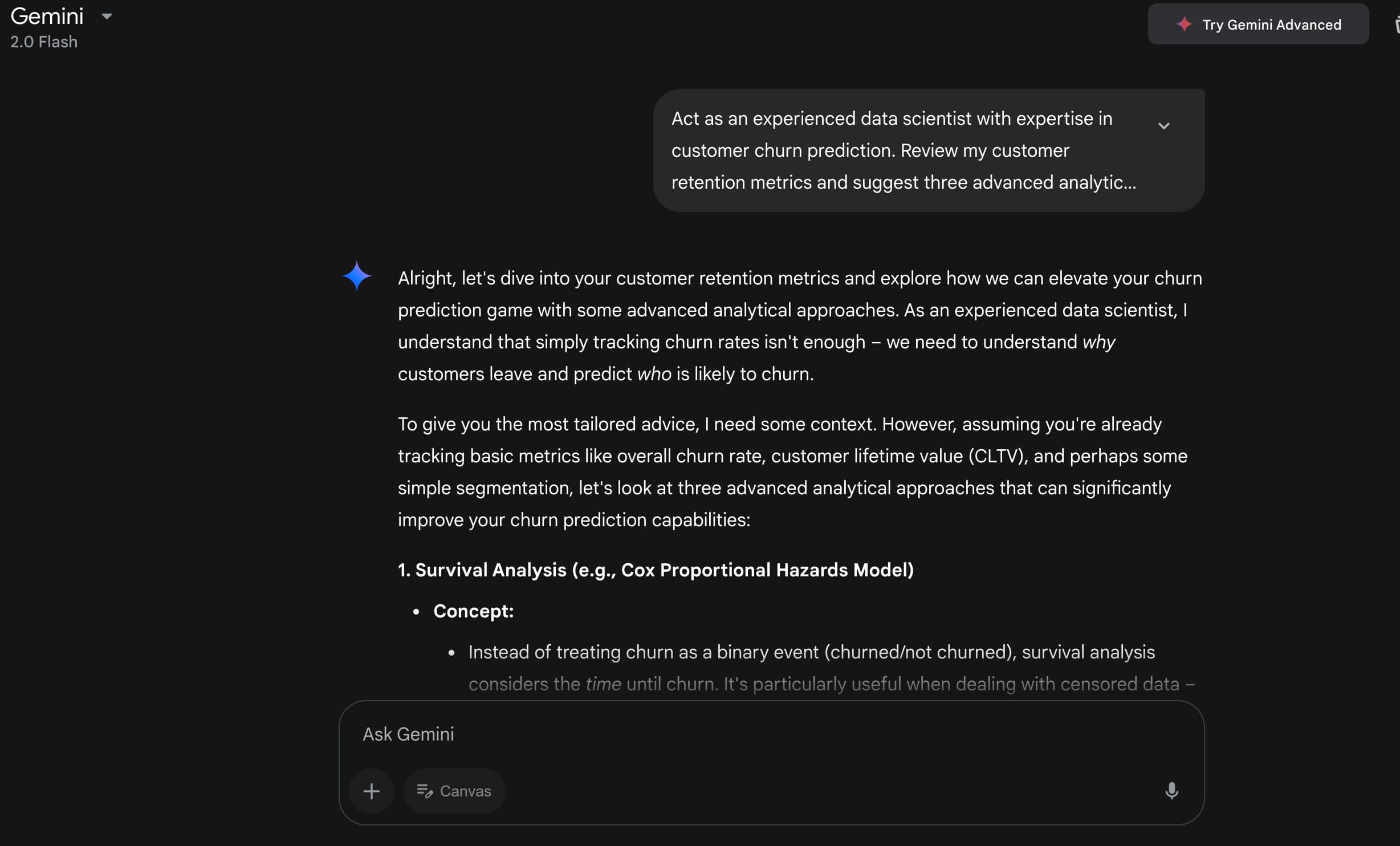Screen dimensions: 1400x846
Task: Click the italic word "time" in response
Action: coord(603,684)
